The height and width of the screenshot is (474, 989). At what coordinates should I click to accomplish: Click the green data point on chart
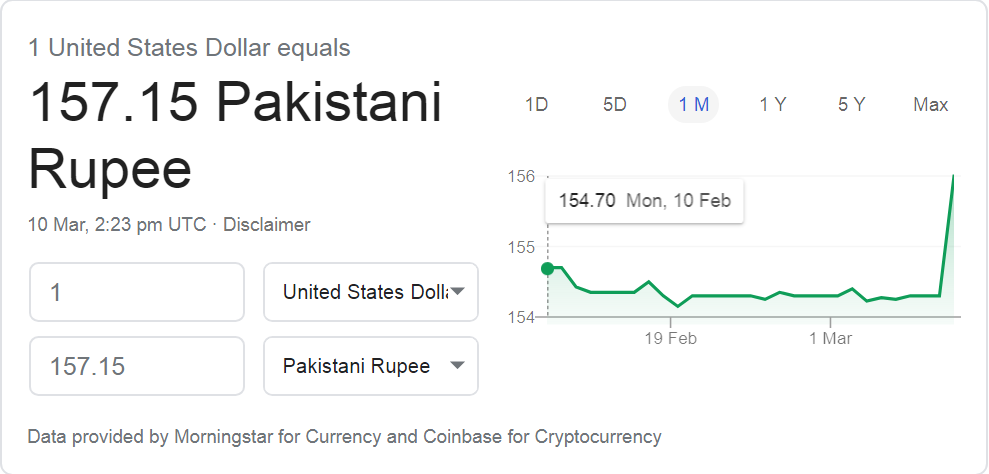(x=547, y=269)
